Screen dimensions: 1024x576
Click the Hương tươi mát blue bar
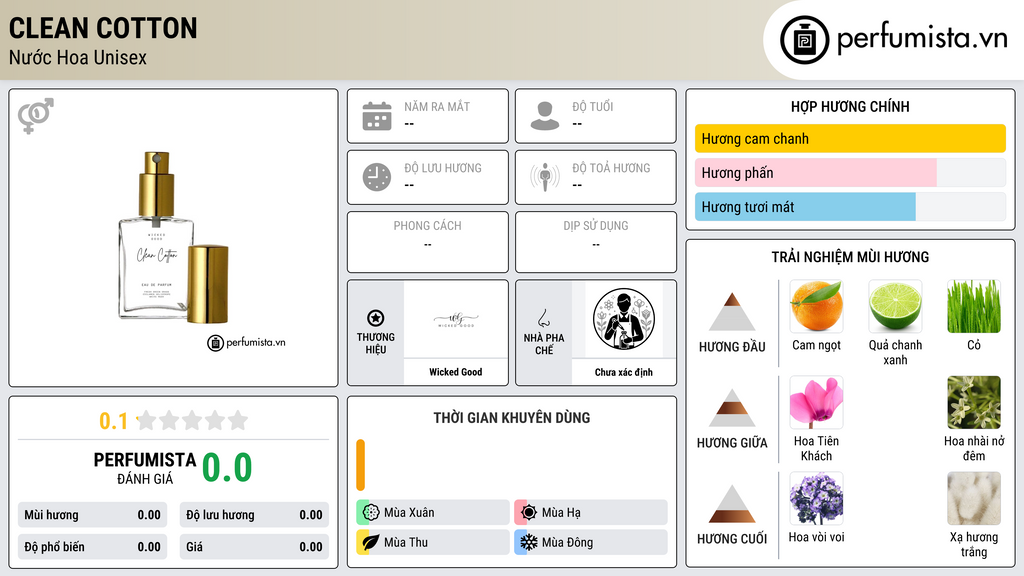(x=805, y=207)
